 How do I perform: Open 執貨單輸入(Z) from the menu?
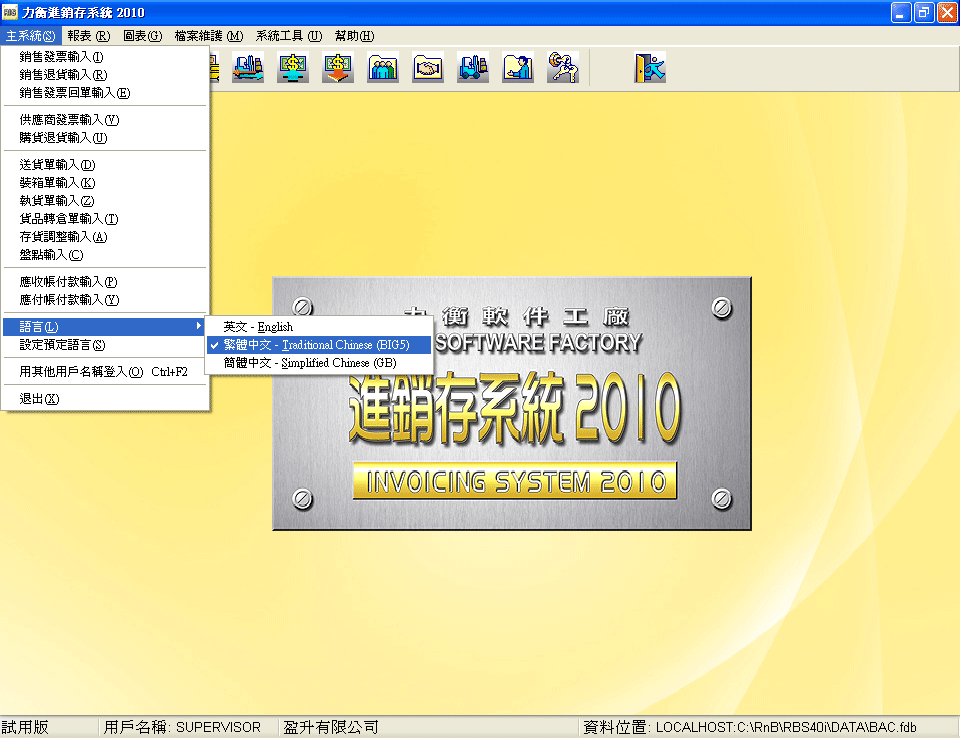[105, 201]
